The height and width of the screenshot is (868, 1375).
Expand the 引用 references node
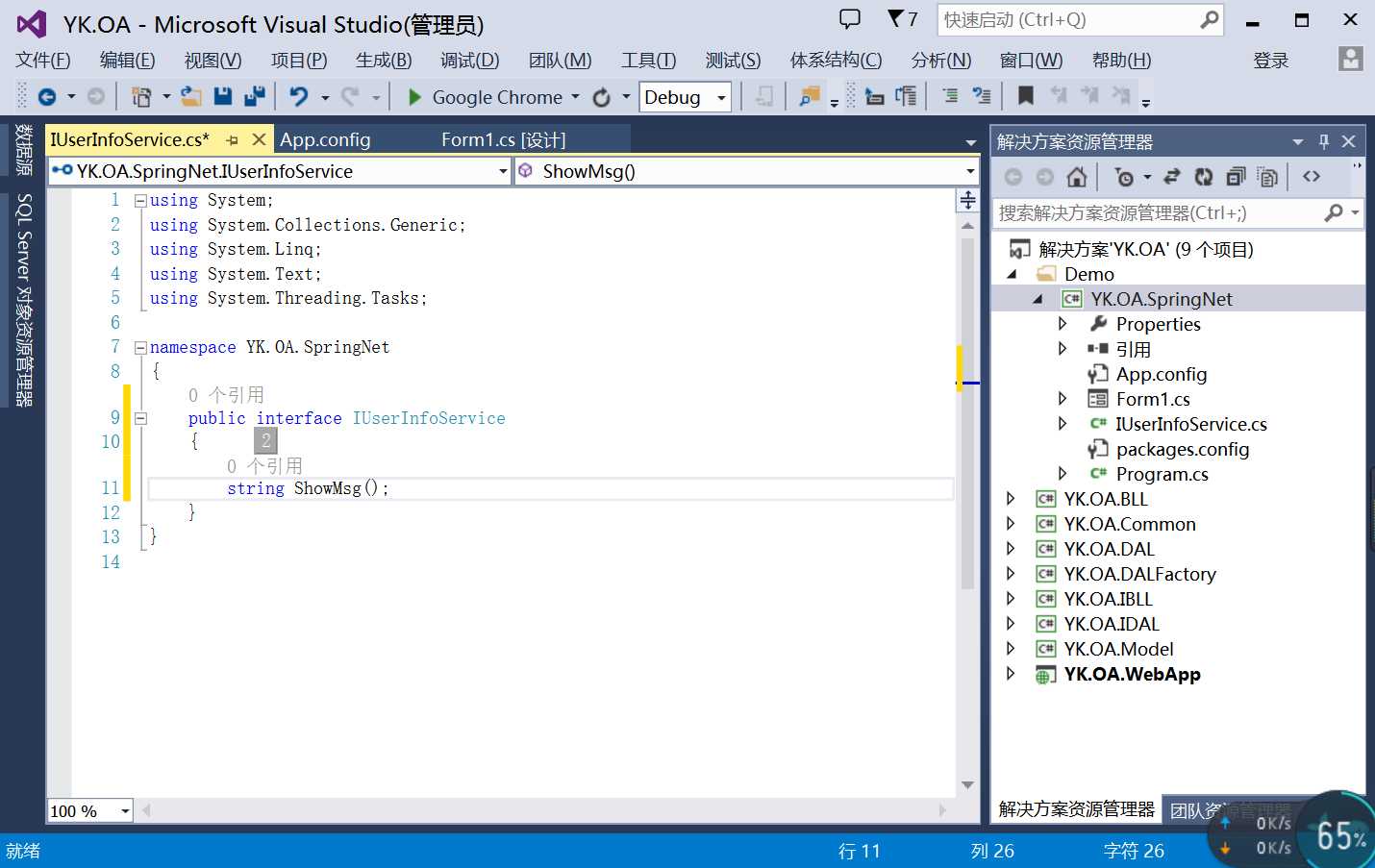coord(1062,349)
